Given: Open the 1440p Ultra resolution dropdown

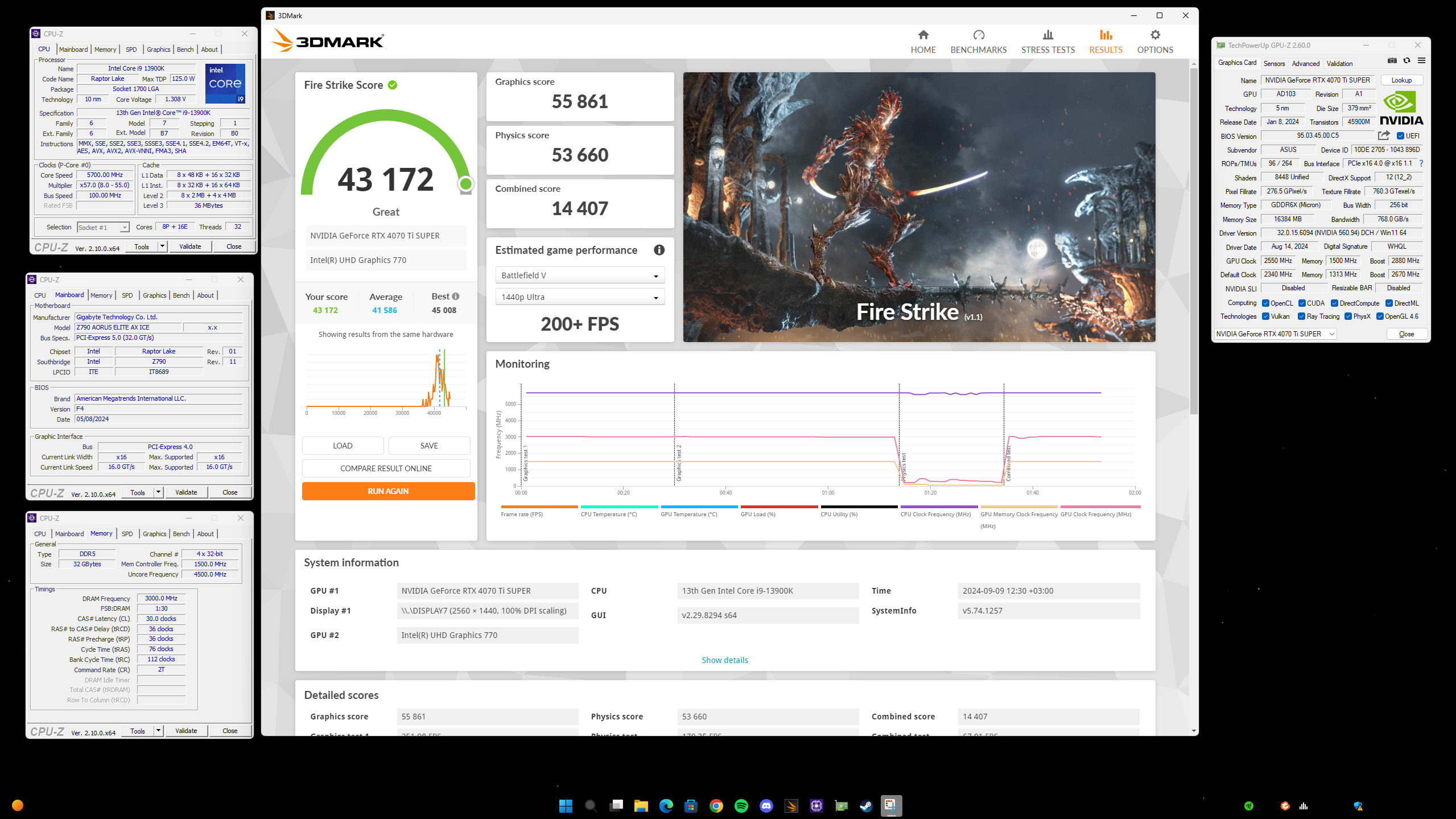Looking at the screenshot, I should coord(580,297).
